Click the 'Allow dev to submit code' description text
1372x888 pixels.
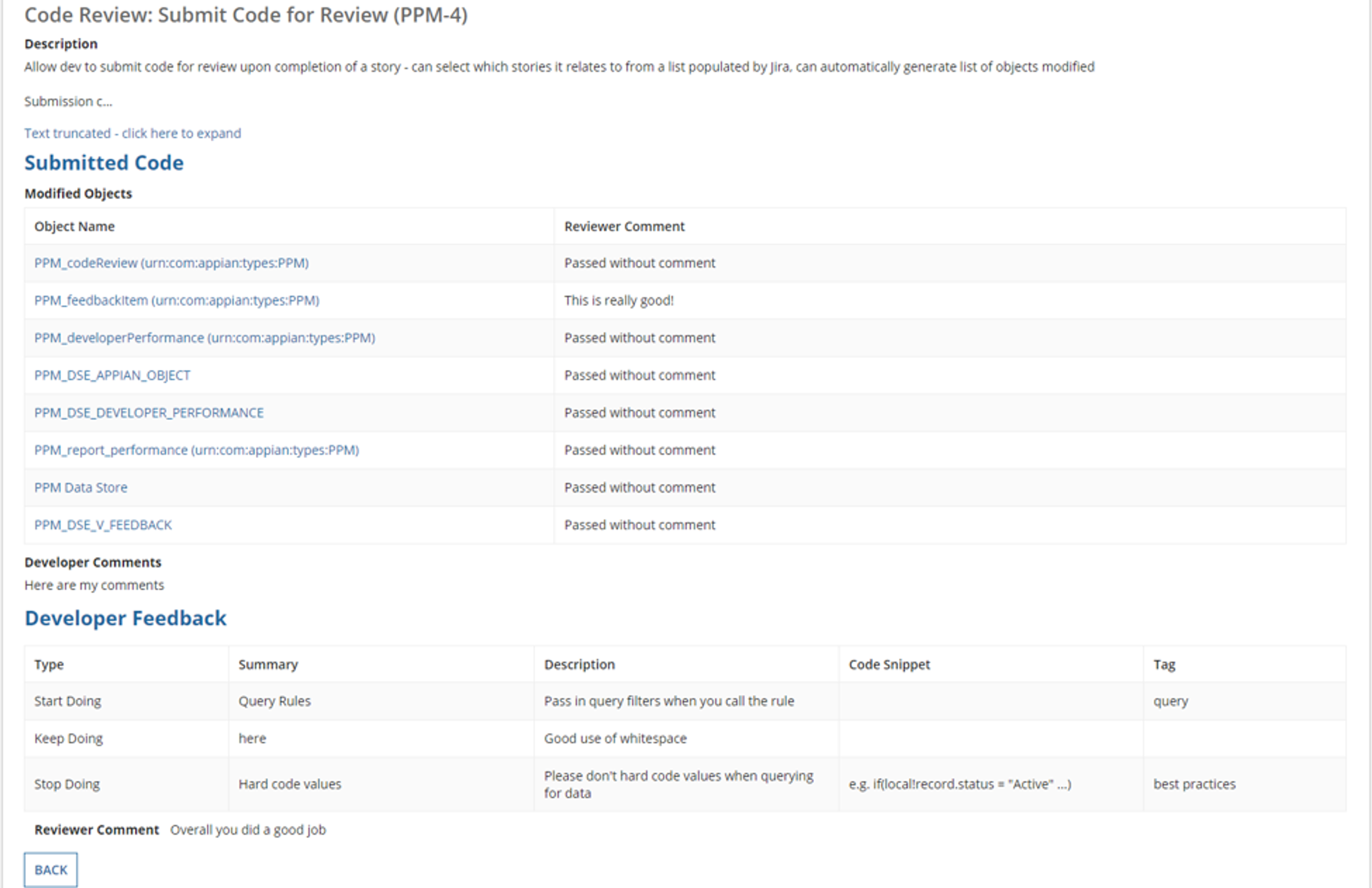pyautogui.click(x=559, y=67)
